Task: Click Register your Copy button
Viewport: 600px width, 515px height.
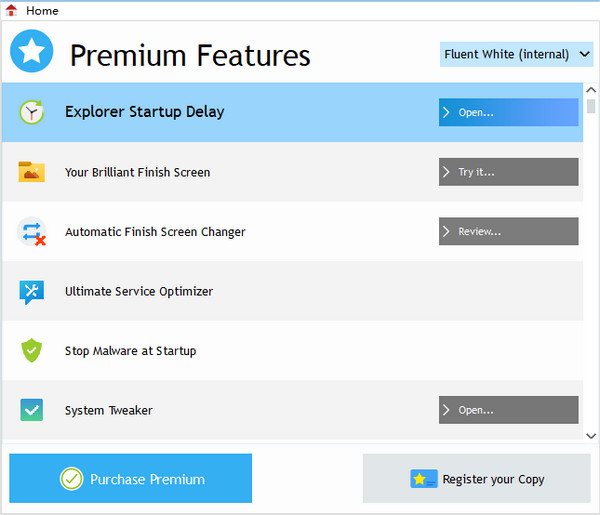Action: [x=477, y=479]
